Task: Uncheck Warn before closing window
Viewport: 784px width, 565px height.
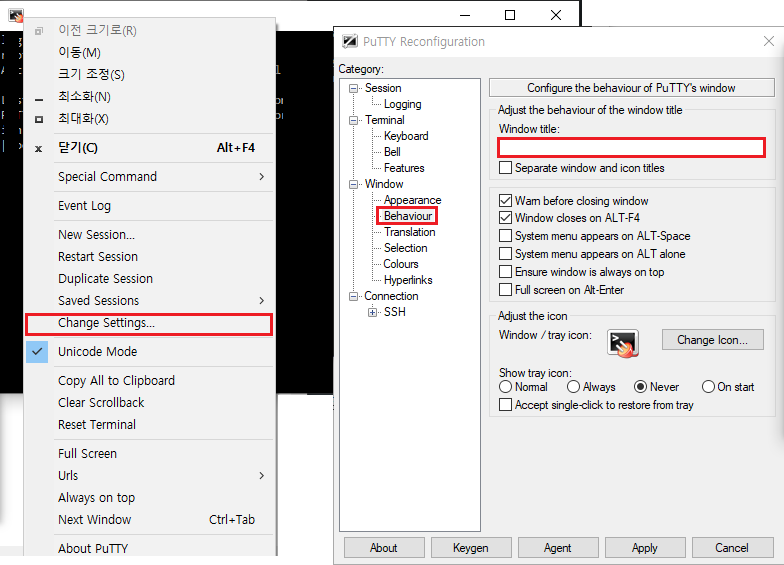Action: [x=506, y=200]
